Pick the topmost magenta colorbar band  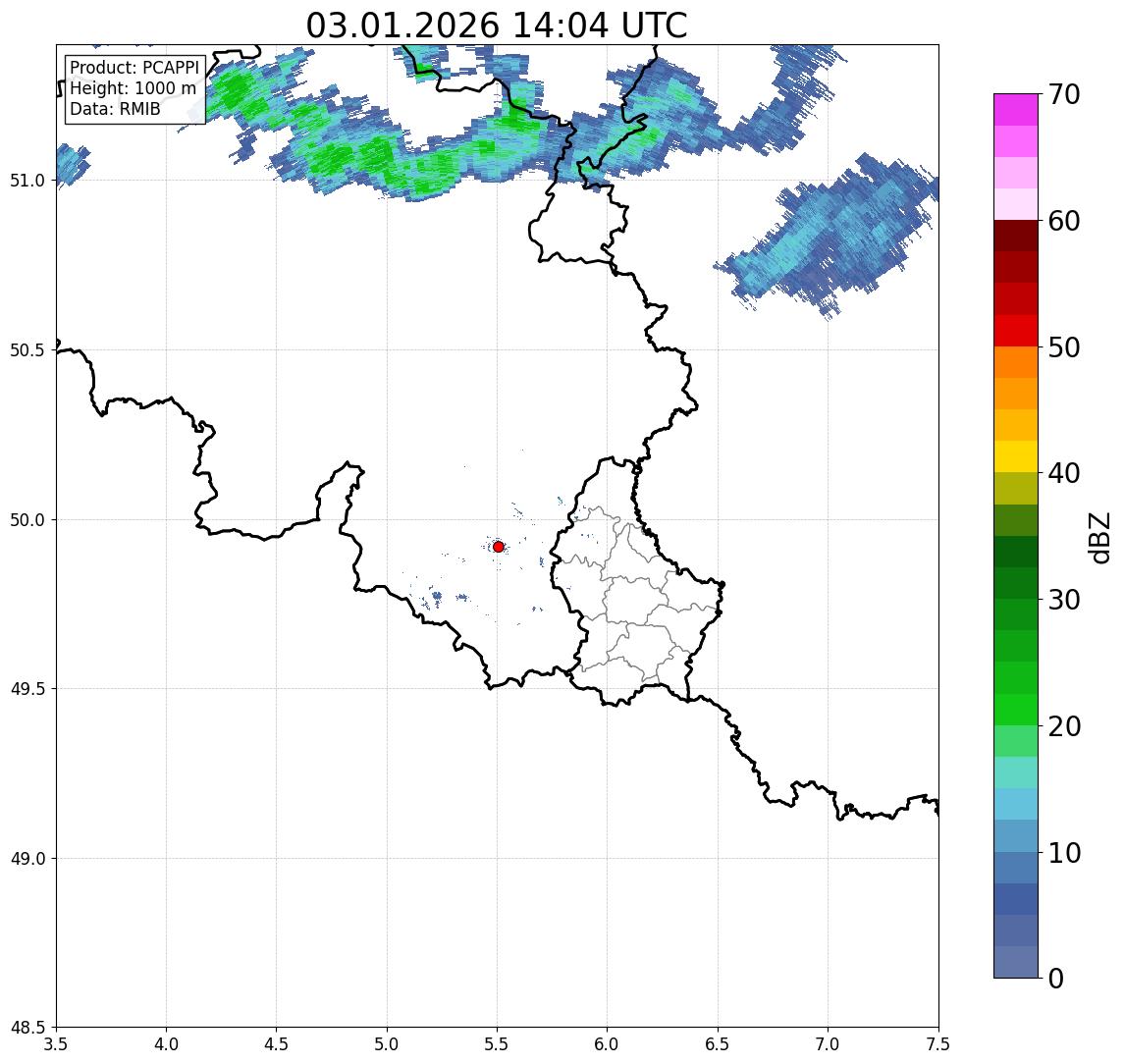[1016, 110]
